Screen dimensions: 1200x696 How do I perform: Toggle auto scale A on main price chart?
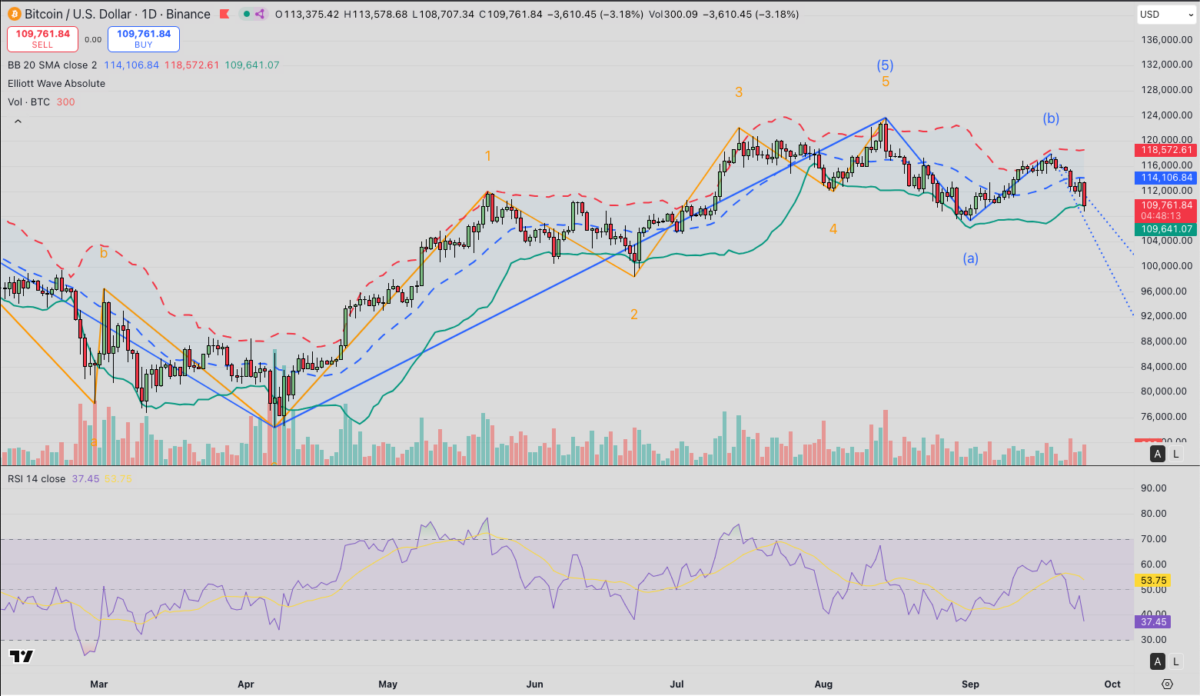(x=1158, y=454)
